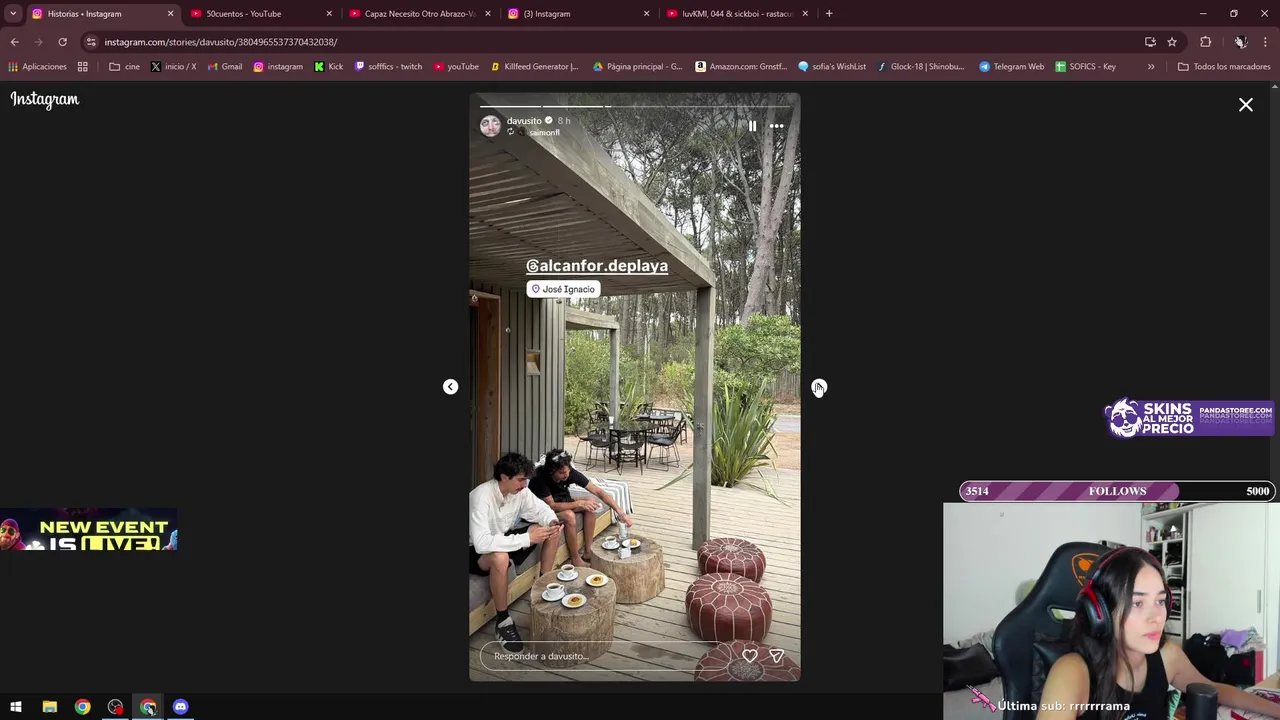
Task: Click the 'Responder a davusito...' reply field
Action: [607, 656]
